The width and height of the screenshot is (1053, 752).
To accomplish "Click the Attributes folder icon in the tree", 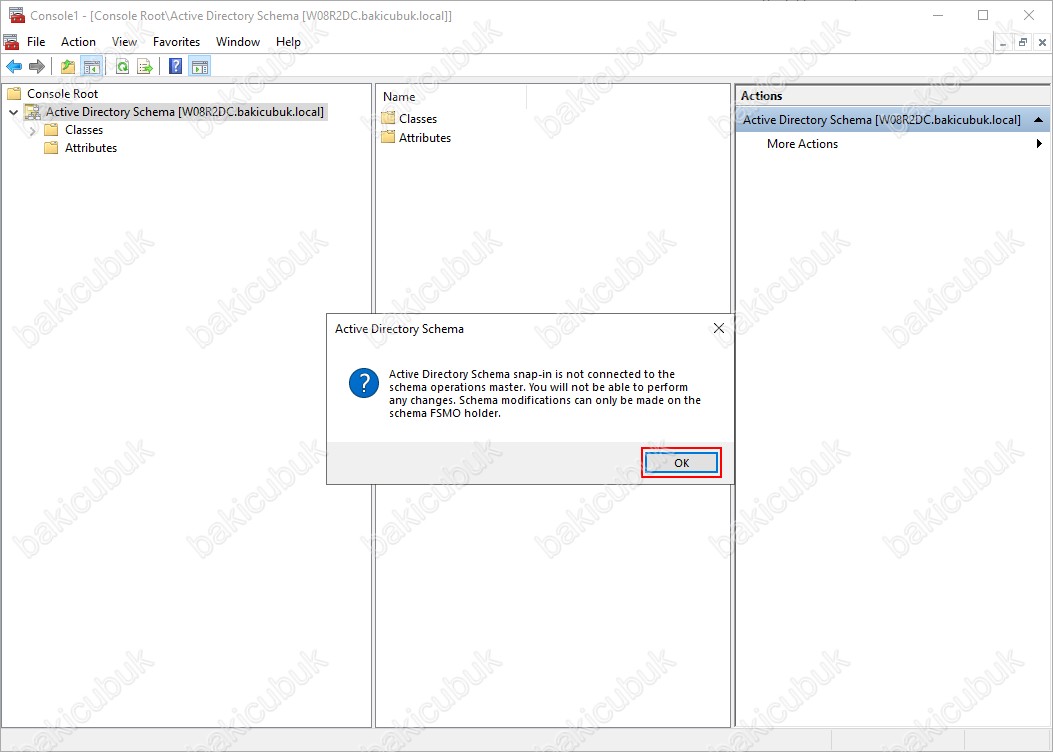I will 51,148.
